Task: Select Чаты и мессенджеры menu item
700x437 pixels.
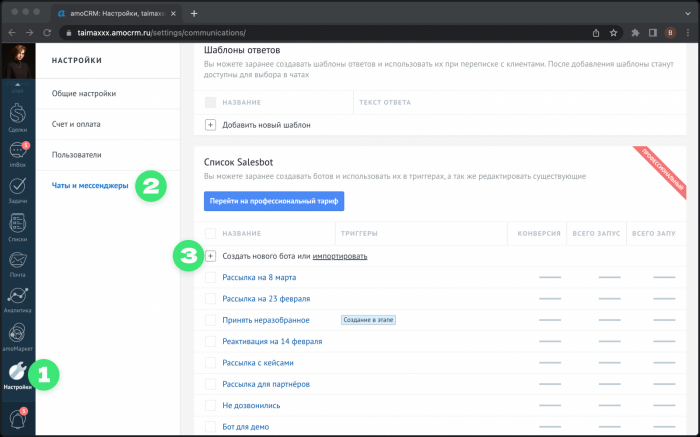Action: [x=92, y=185]
